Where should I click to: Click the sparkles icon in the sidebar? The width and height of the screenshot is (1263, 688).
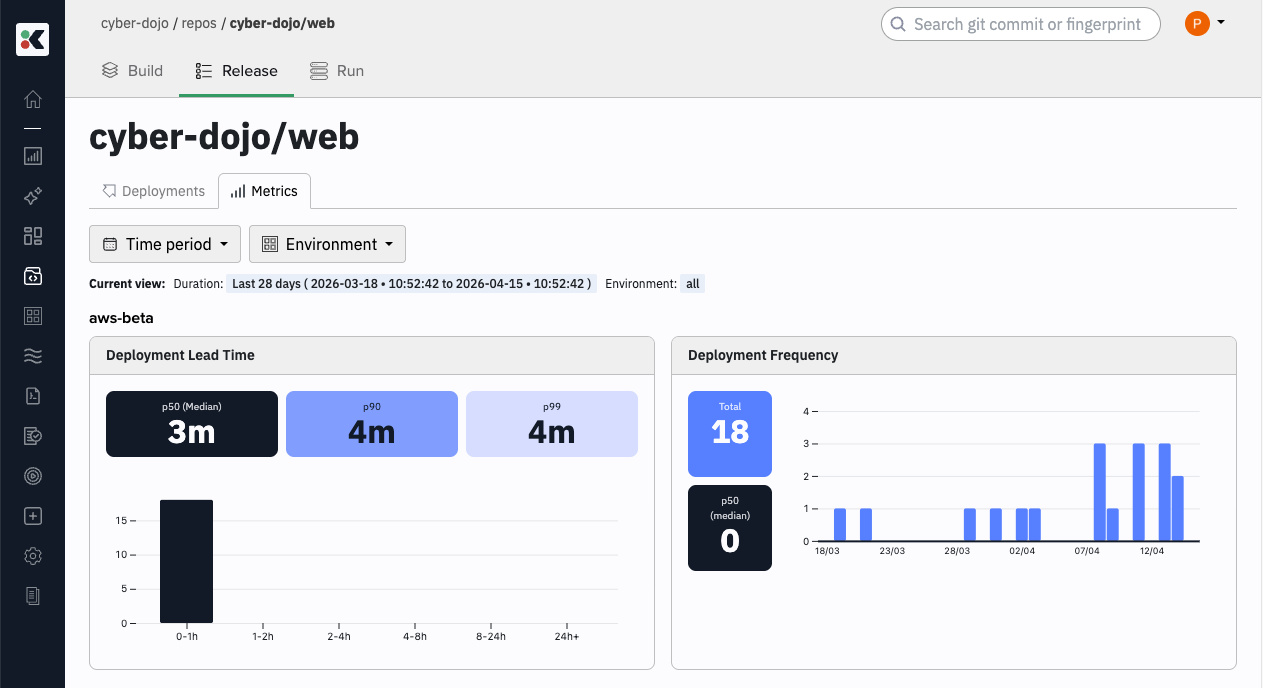click(x=33, y=196)
